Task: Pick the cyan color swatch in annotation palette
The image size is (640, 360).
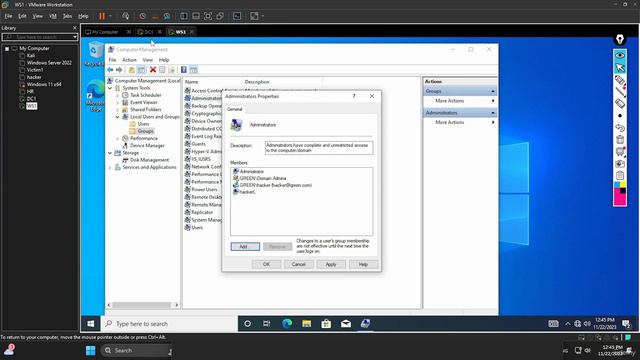Action: click(x=617, y=185)
